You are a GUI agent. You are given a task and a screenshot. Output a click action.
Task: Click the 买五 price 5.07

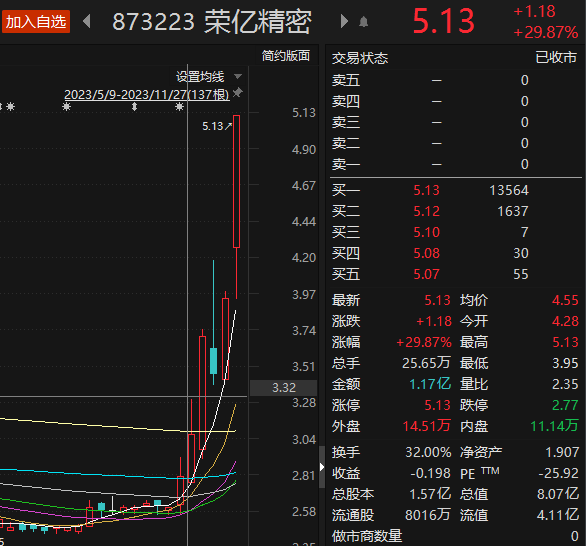[x=426, y=274]
